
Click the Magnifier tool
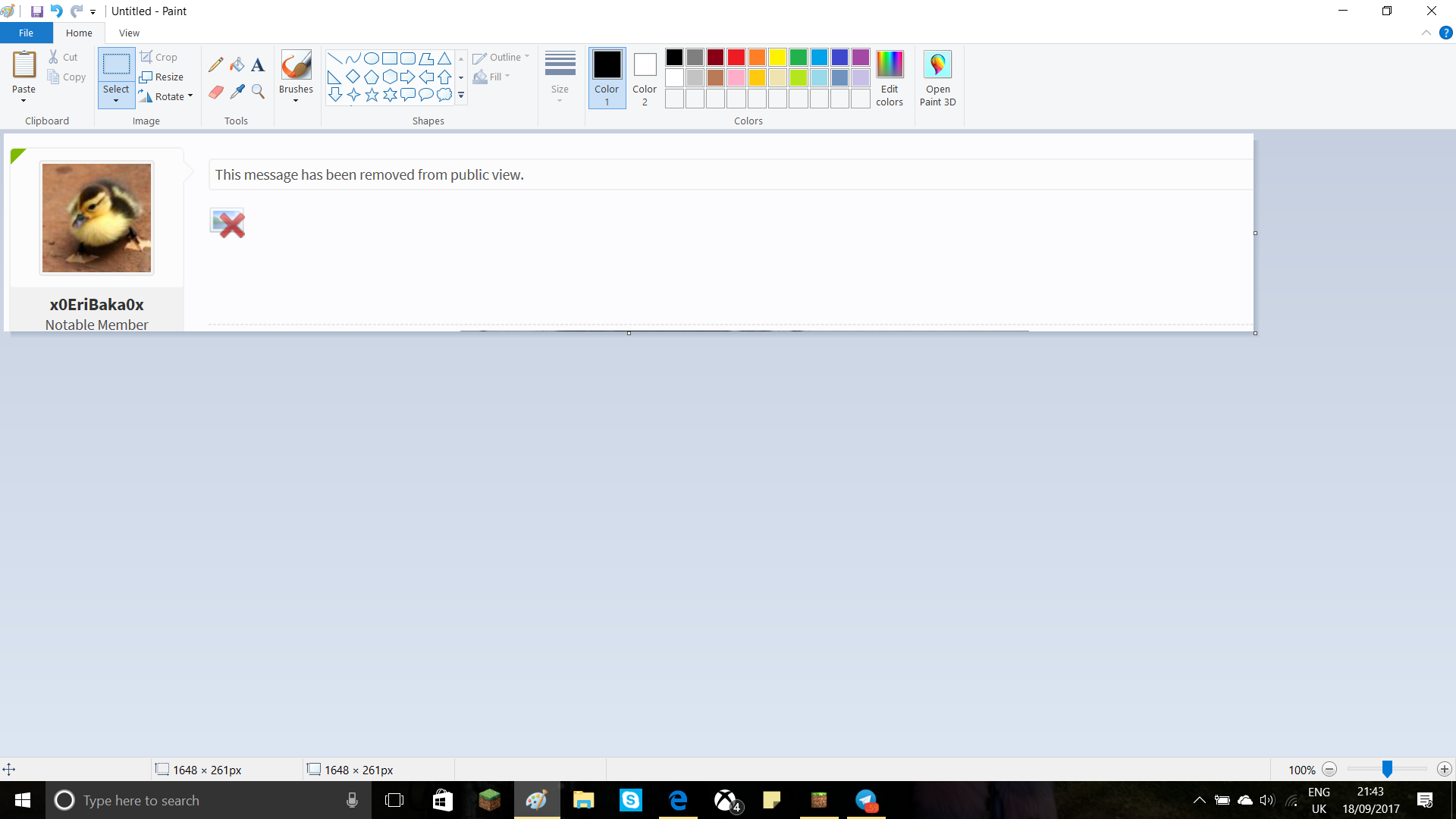(258, 92)
